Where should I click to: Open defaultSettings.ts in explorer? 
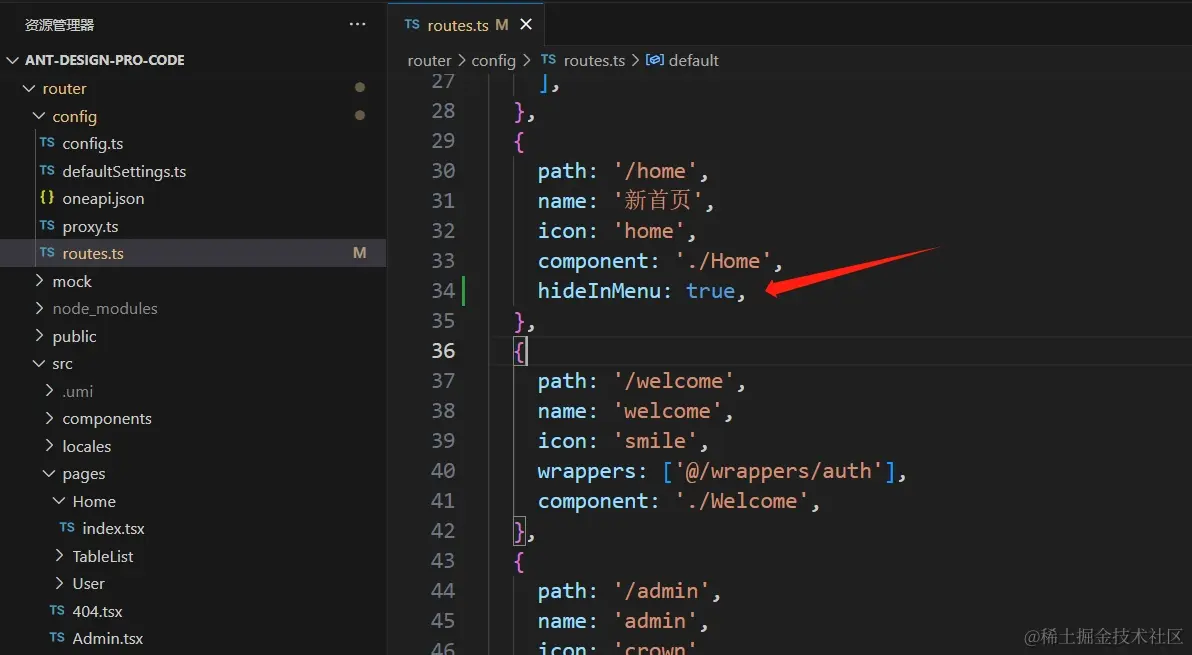click(124, 172)
